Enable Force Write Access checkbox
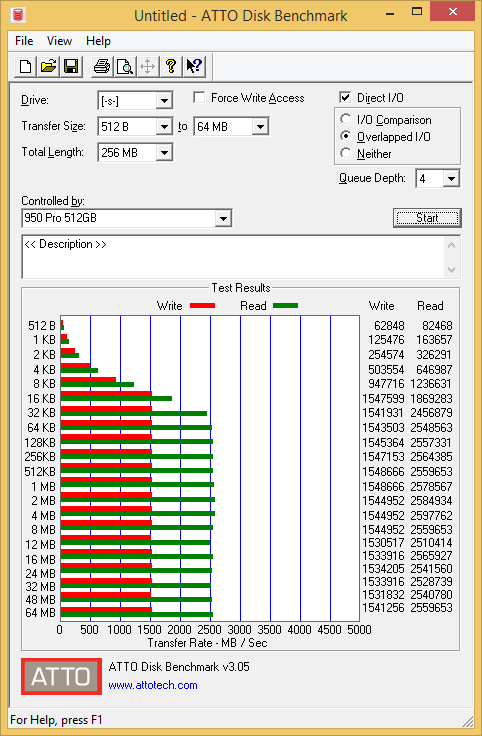The height and width of the screenshot is (736, 482). coord(199,98)
